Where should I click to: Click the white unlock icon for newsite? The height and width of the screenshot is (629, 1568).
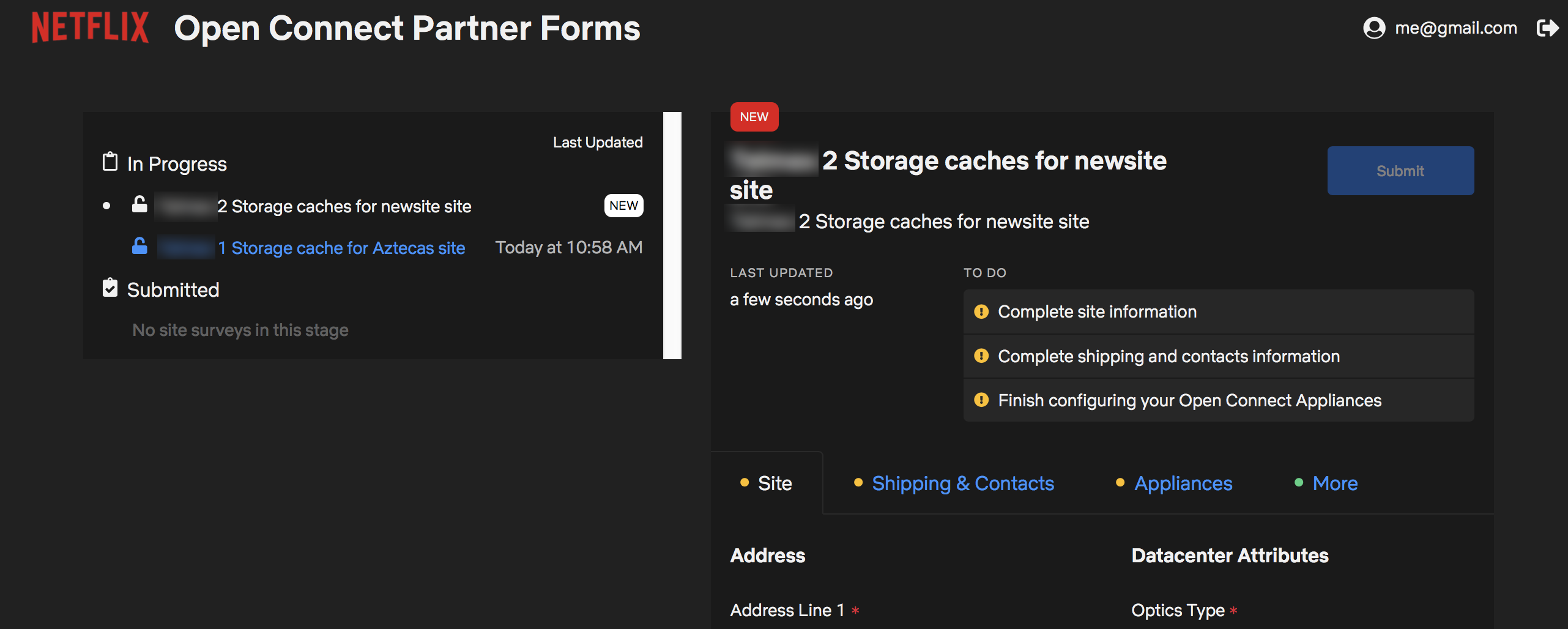pyautogui.click(x=139, y=205)
